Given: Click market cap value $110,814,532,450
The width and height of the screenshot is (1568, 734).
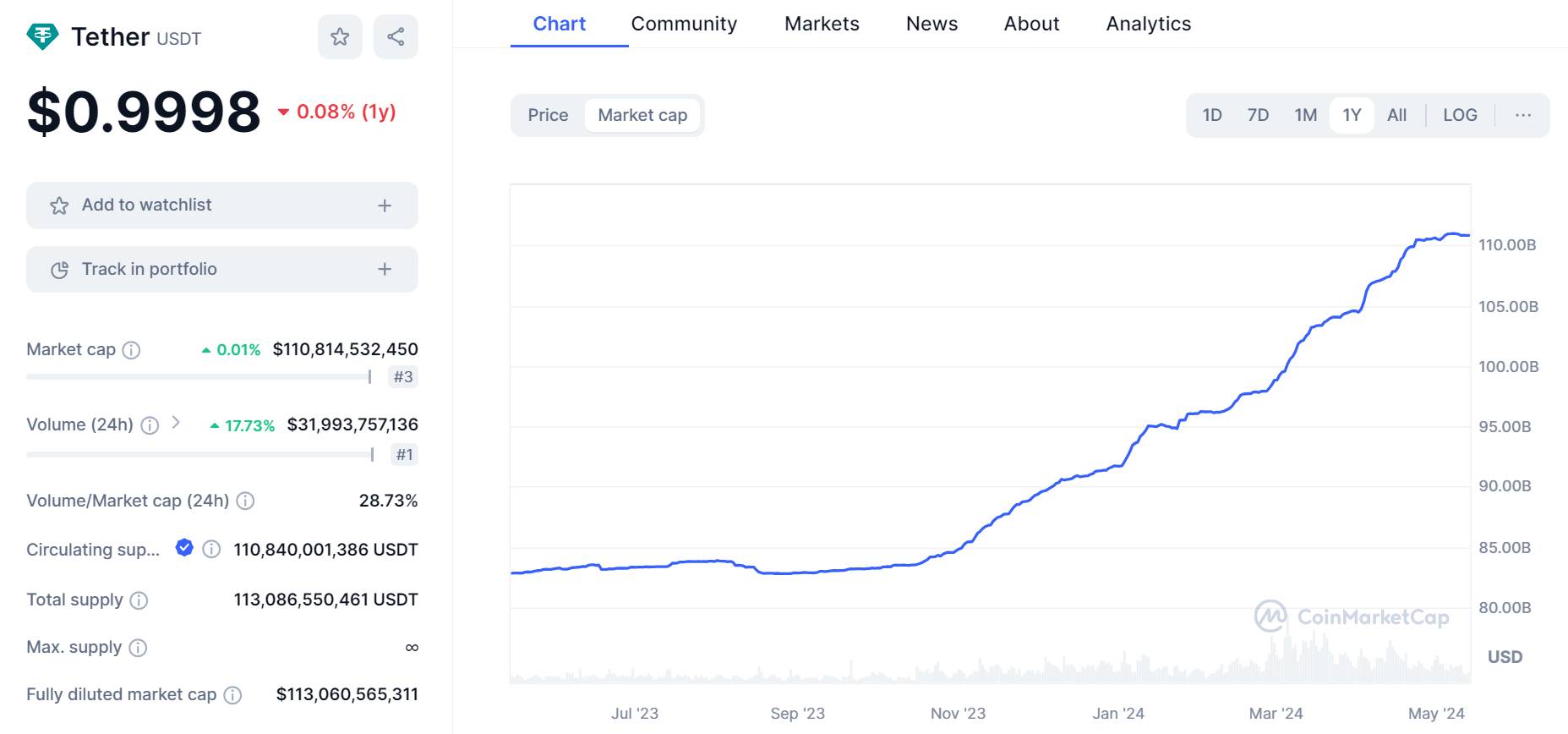Looking at the screenshot, I should click(345, 349).
